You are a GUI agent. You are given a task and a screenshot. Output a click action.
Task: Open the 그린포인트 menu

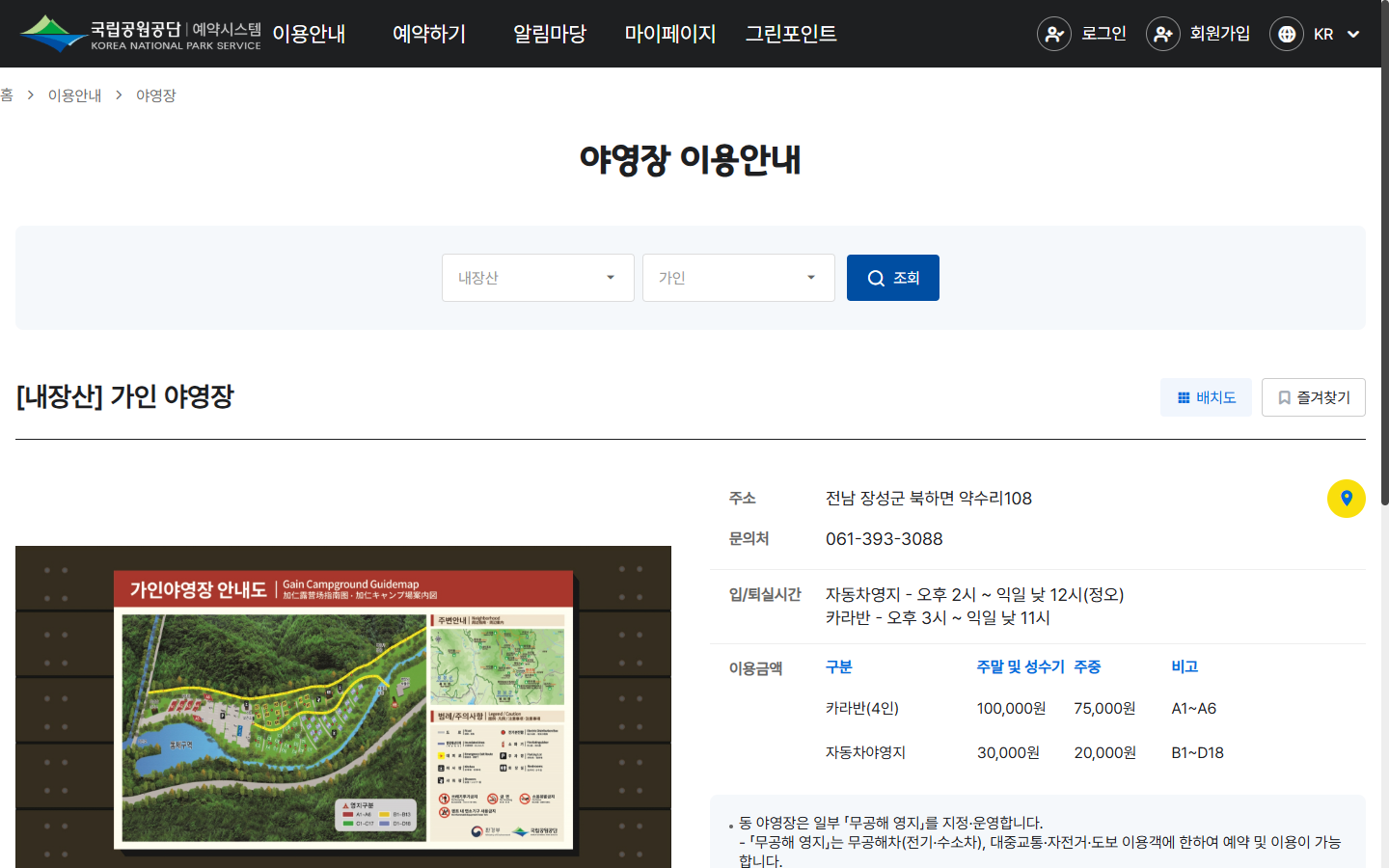(x=791, y=34)
